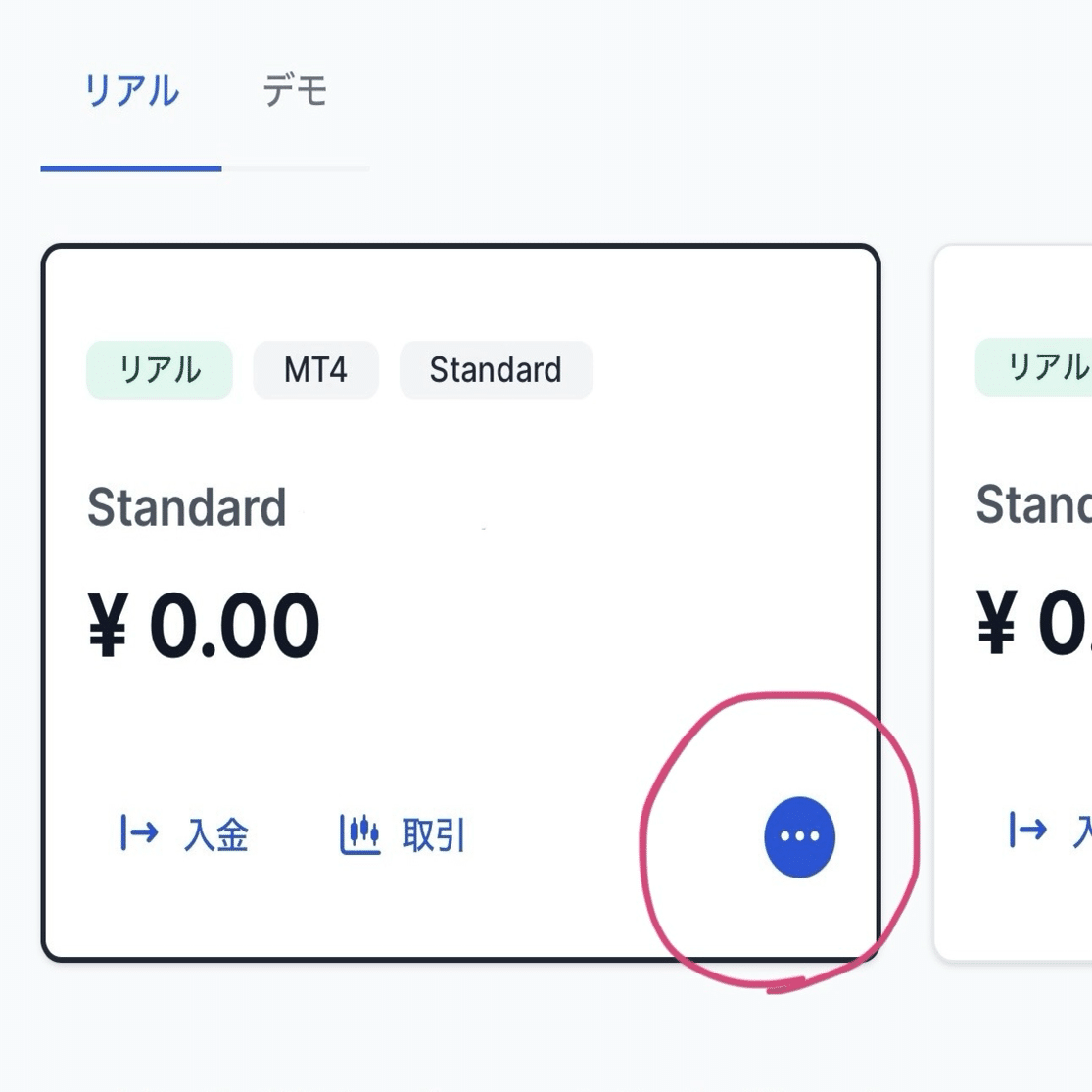Click the grey Standard badge tag

(496, 370)
